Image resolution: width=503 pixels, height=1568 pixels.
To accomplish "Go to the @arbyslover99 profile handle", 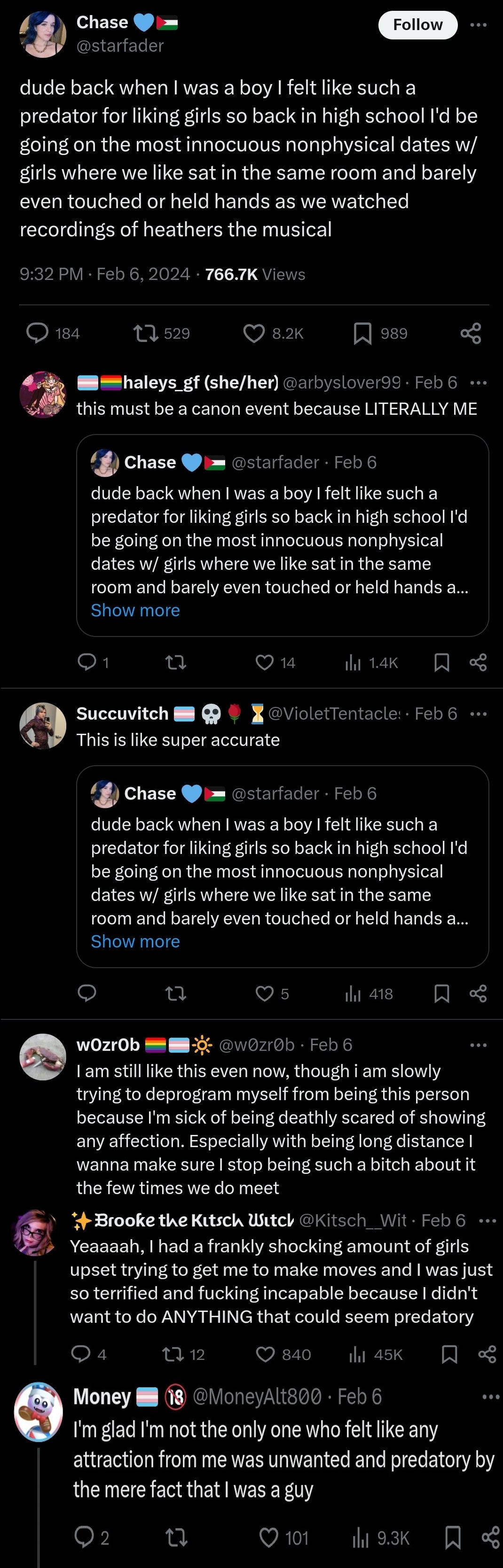I will pyautogui.click(x=342, y=382).
